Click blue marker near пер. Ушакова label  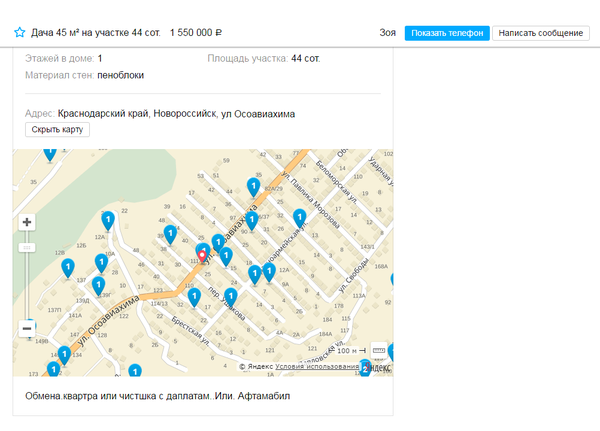tap(230, 297)
